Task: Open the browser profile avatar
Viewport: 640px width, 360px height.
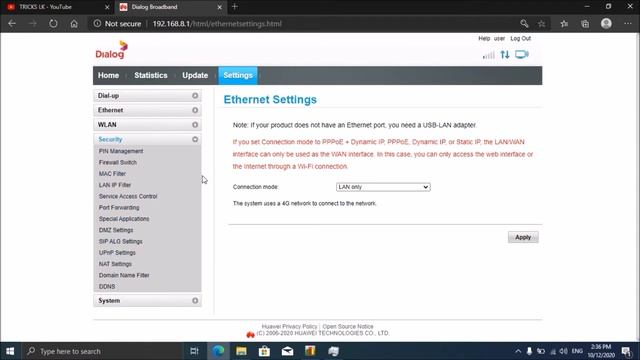Action: [606, 24]
